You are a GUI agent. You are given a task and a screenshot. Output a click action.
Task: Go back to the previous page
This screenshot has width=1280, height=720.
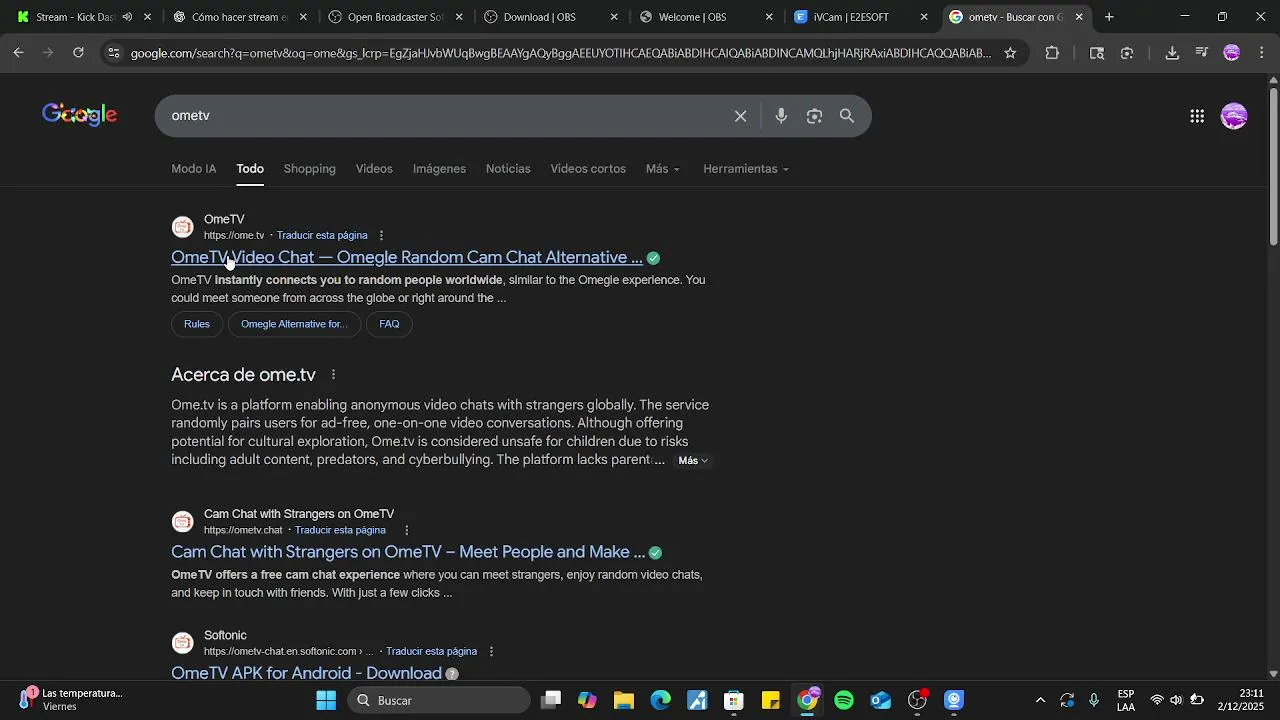(19, 53)
